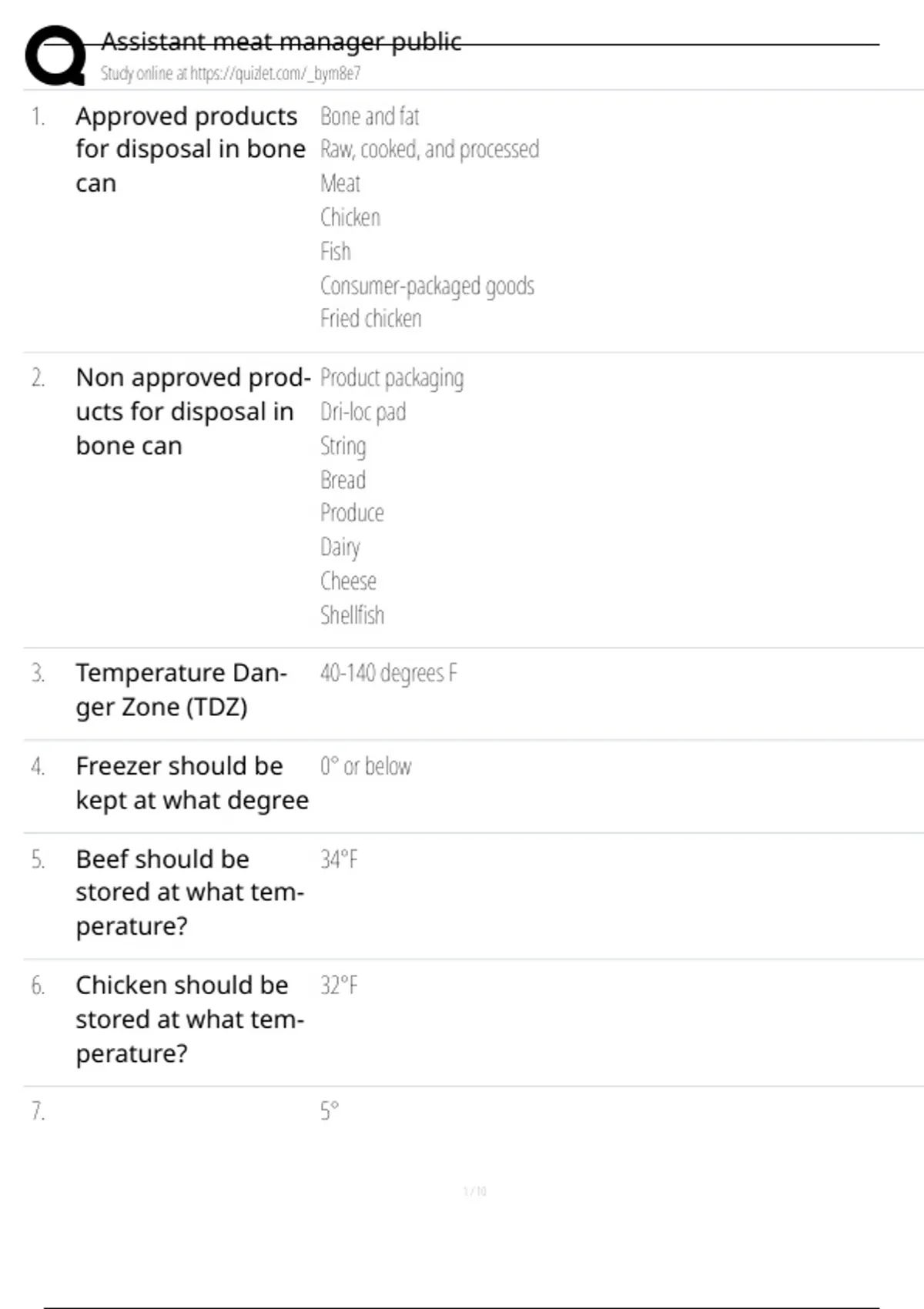Click the '40-140 degrees F' definition

point(388,673)
